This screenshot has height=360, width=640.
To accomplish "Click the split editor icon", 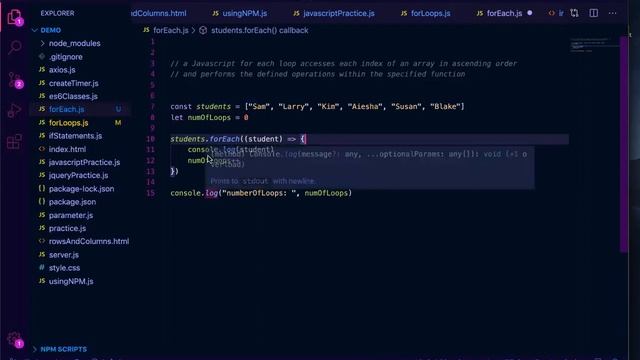I will [593, 13].
